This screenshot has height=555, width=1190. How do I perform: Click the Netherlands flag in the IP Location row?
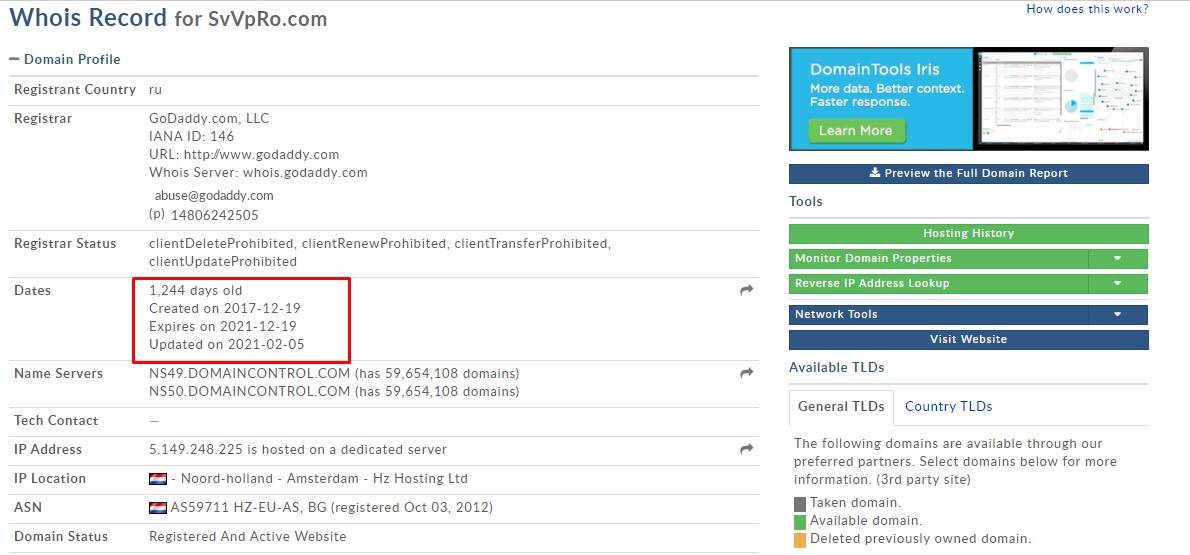tap(157, 479)
